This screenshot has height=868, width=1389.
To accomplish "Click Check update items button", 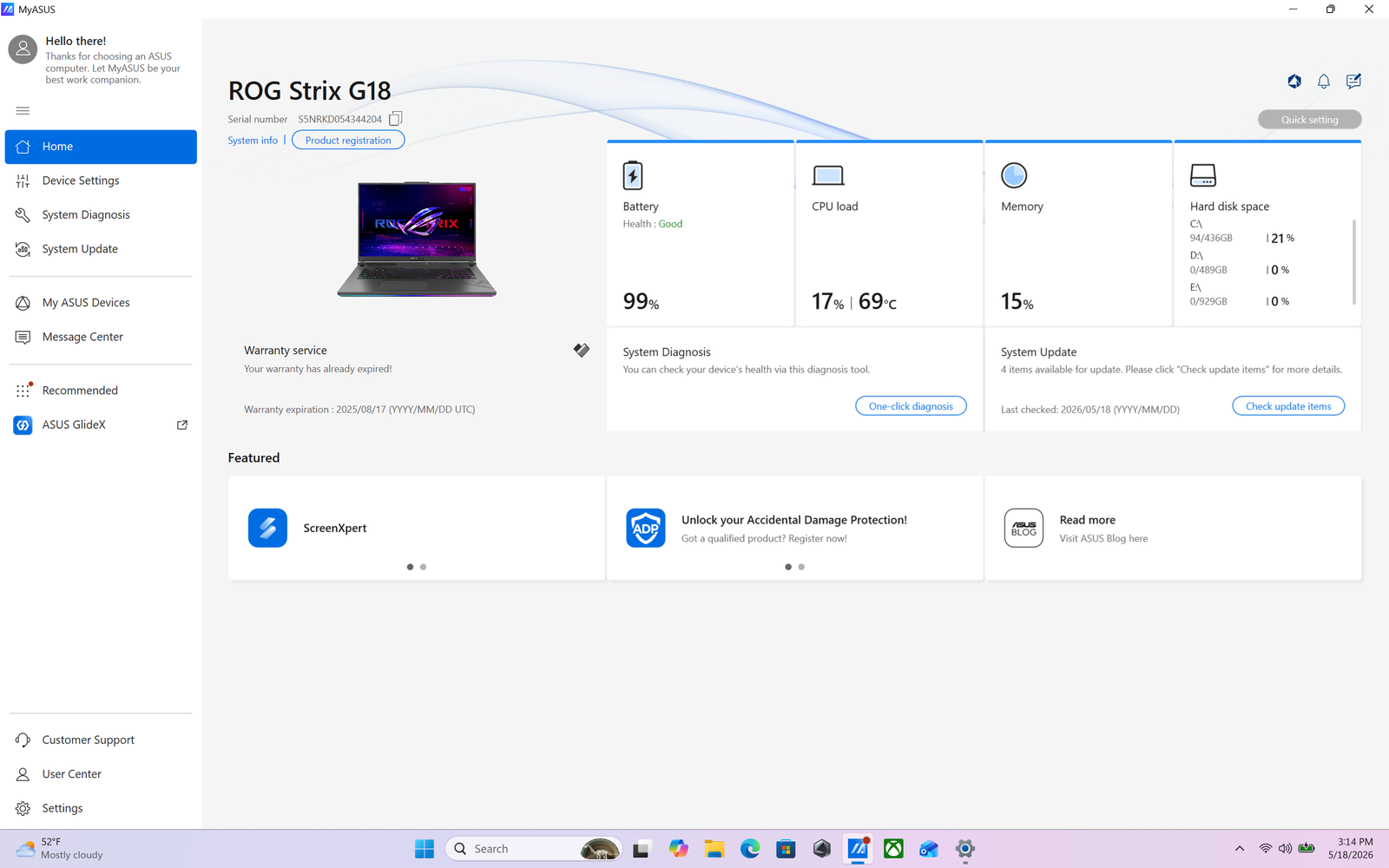I will (x=1288, y=406).
